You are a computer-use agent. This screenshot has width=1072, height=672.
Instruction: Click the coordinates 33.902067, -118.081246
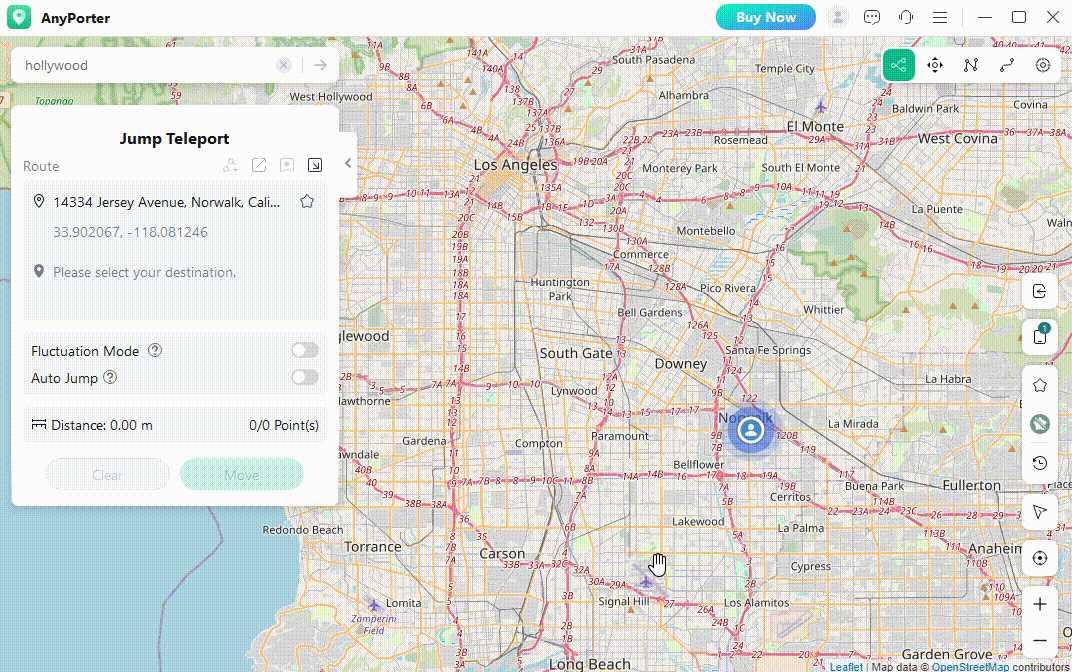[x=131, y=232]
